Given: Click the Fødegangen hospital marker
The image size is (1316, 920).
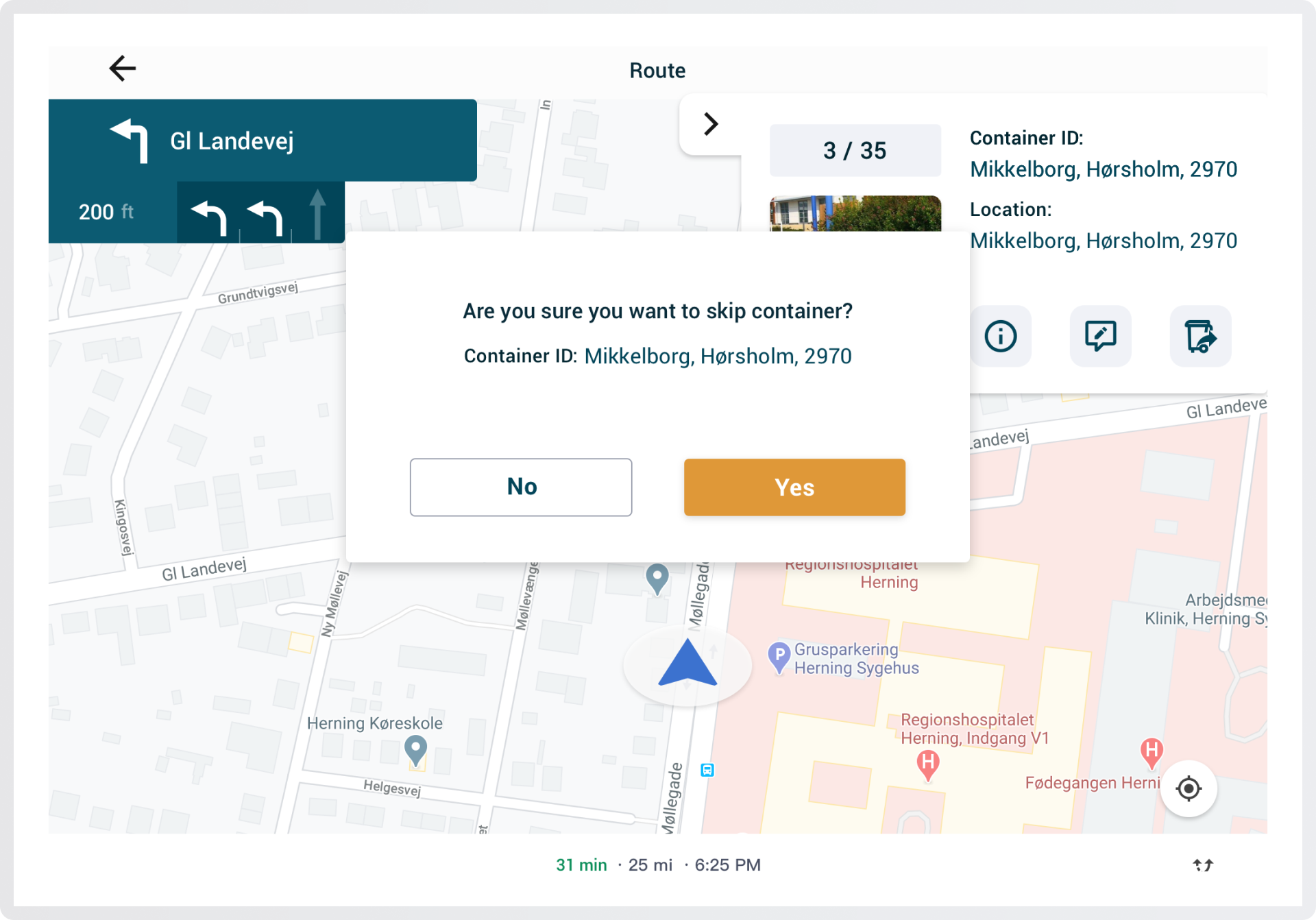Looking at the screenshot, I should click(x=1151, y=753).
